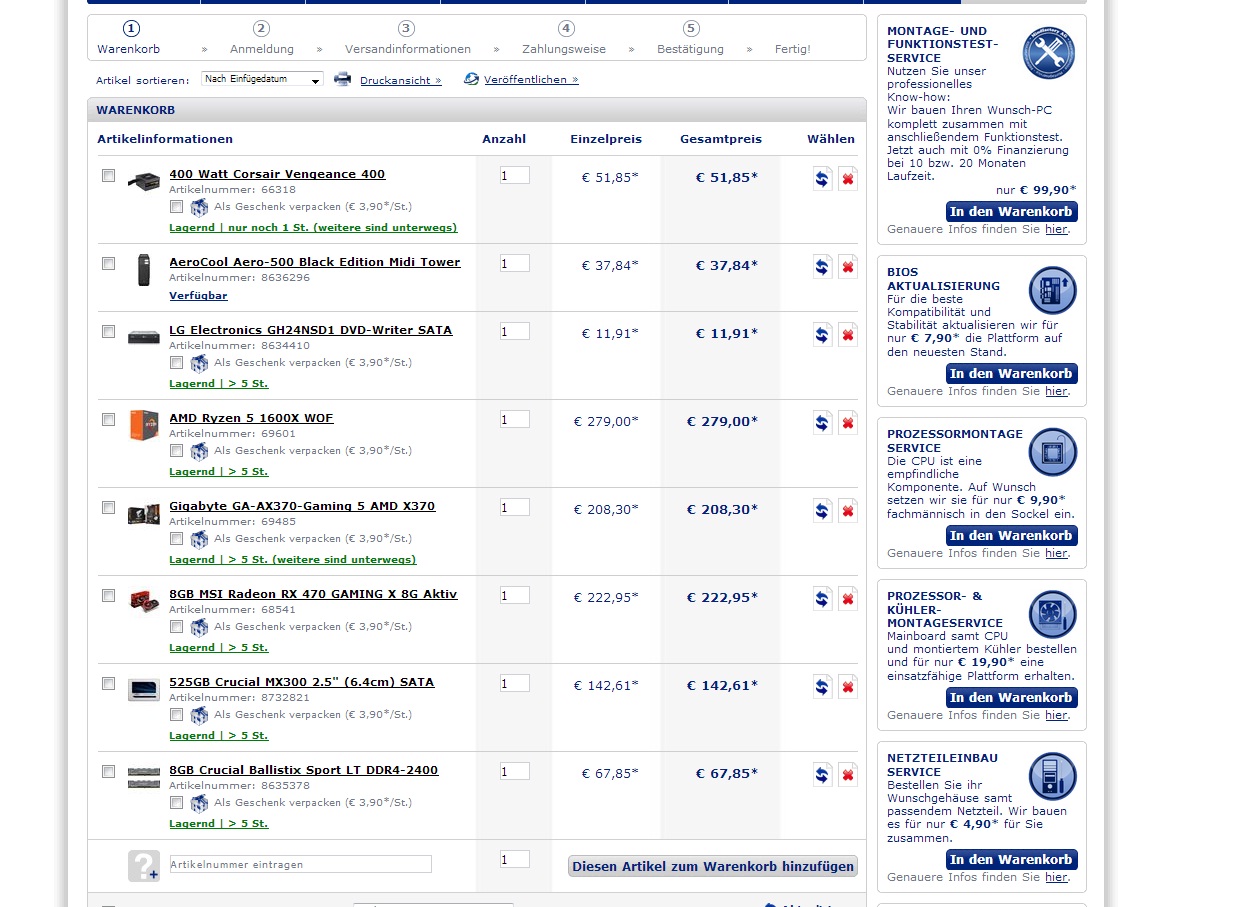Remove 8GB Crucial Ballistix Sport from cart
This screenshot has width=1234, height=907.
[x=848, y=775]
